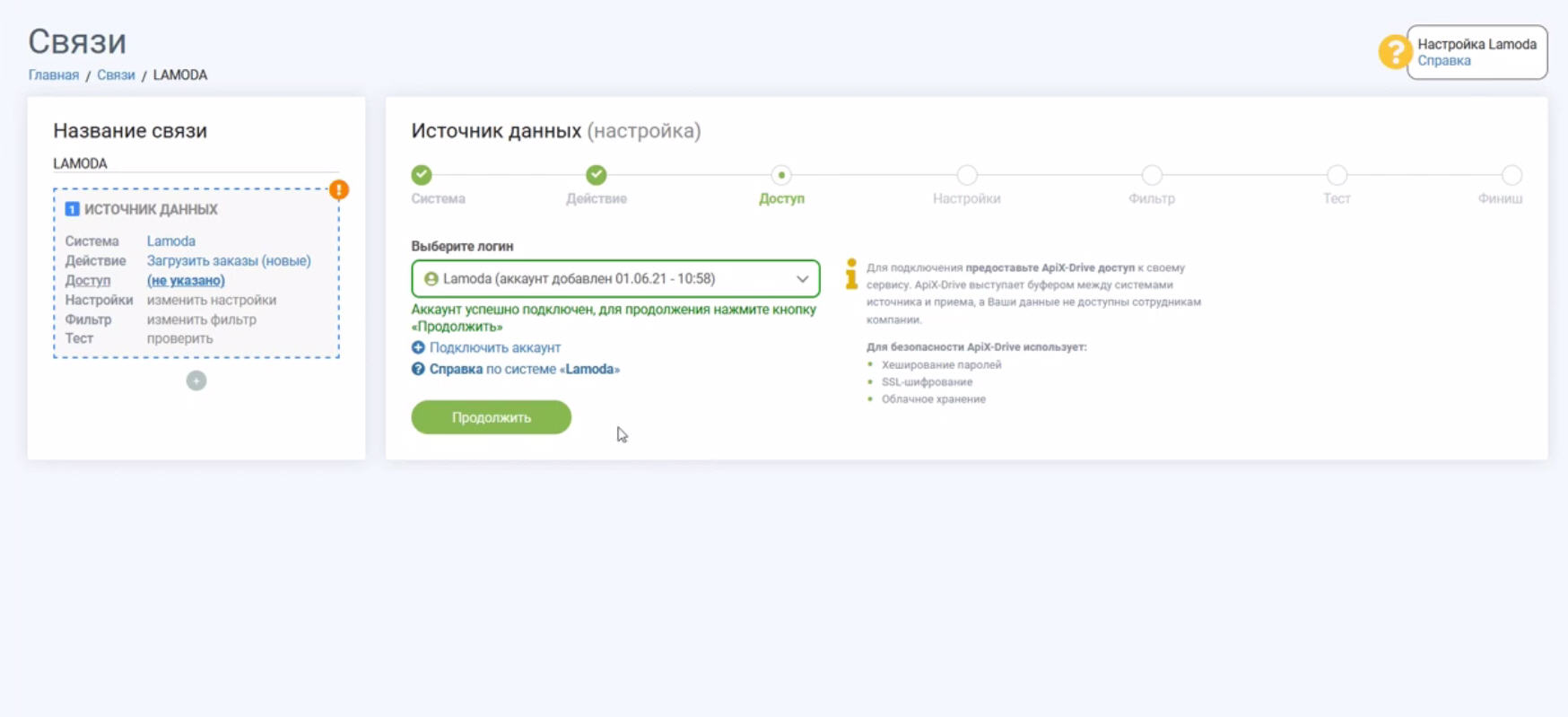Viewport: 1568px width, 717px height.
Task: Go to the Настройки step label
Action: pyautogui.click(x=967, y=198)
